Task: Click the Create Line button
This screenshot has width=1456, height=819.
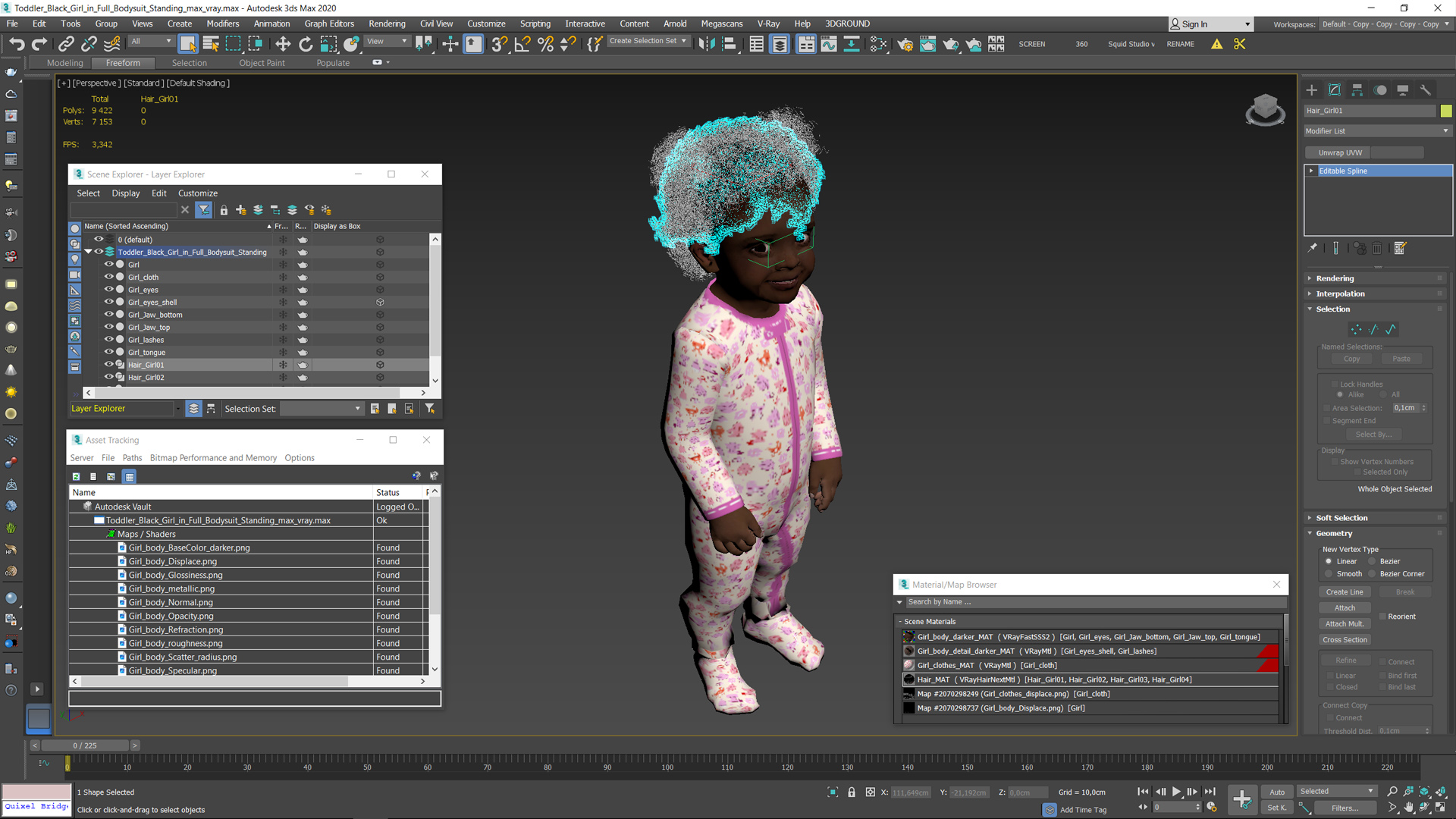Action: [1345, 592]
